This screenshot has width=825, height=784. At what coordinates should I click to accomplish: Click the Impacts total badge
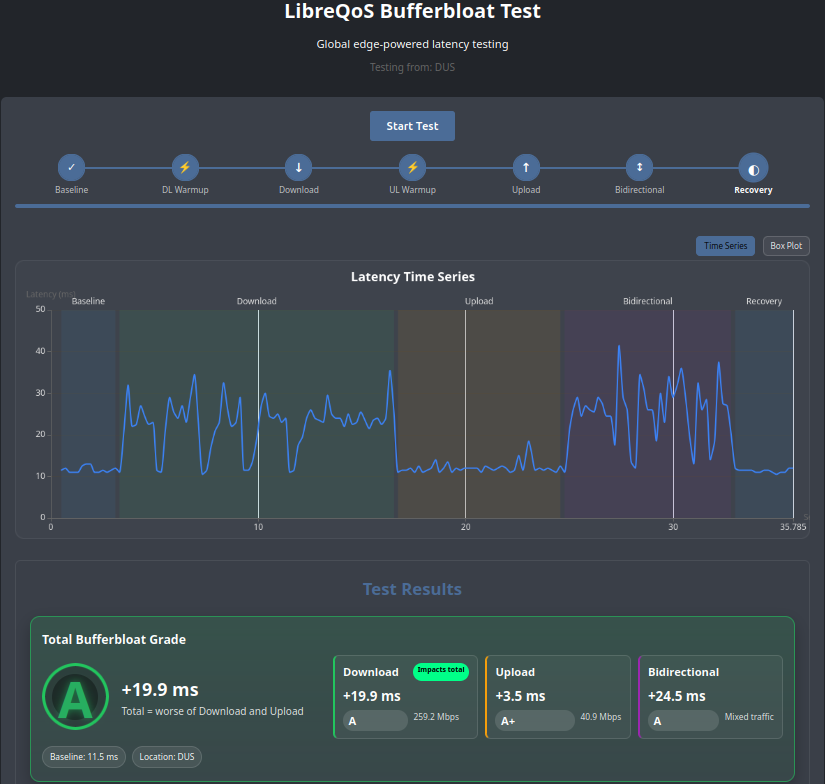(x=441, y=670)
